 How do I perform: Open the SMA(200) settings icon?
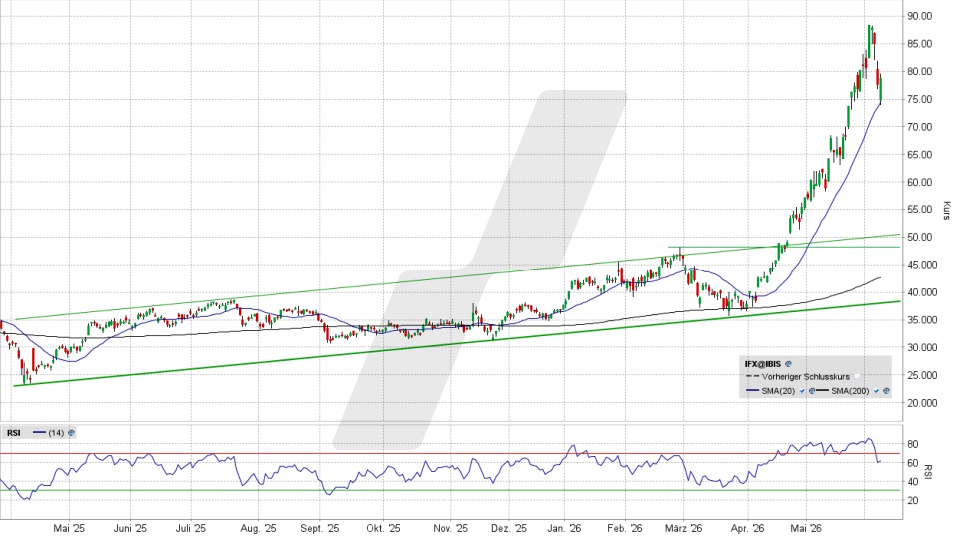tap(886, 391)
